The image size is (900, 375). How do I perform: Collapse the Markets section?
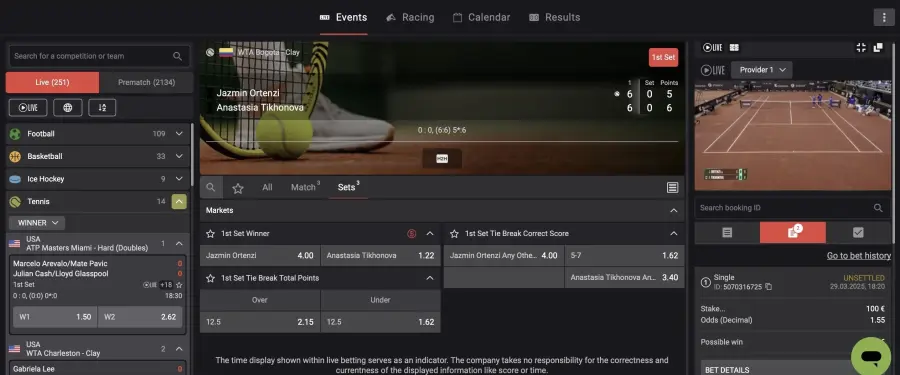pos(674,211)
